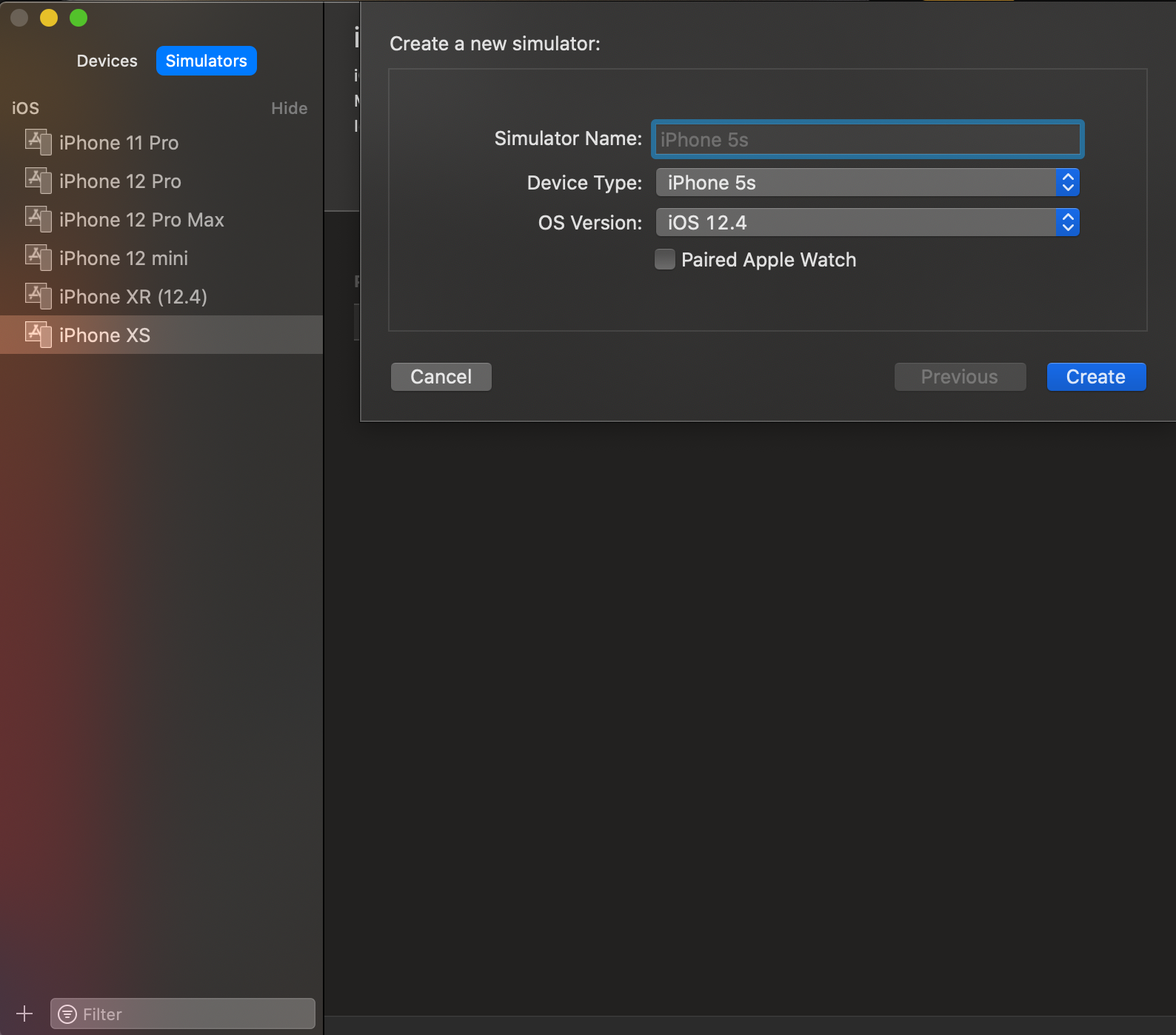
Task: Select iPhone 12 Pro in the list
Action: tap(161, 181)
